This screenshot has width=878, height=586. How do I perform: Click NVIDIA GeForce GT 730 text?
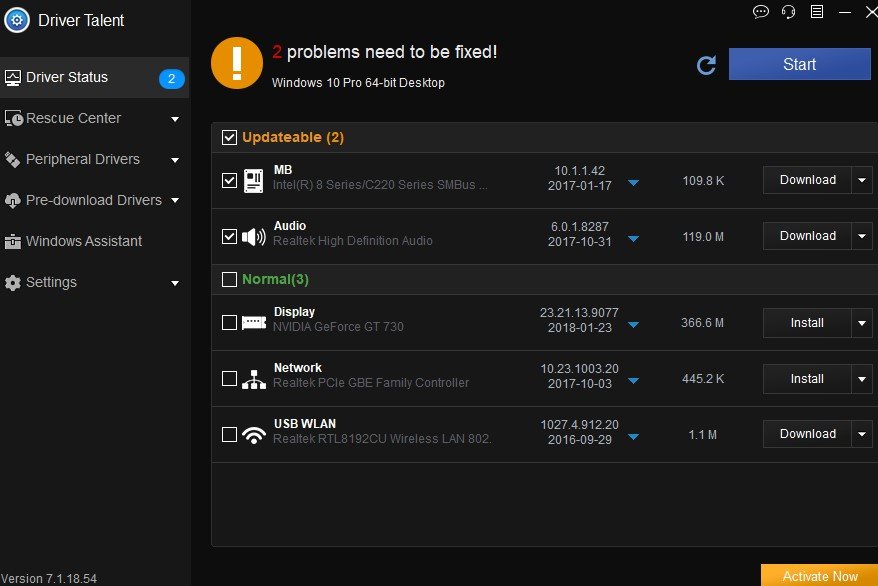(338, 327)
